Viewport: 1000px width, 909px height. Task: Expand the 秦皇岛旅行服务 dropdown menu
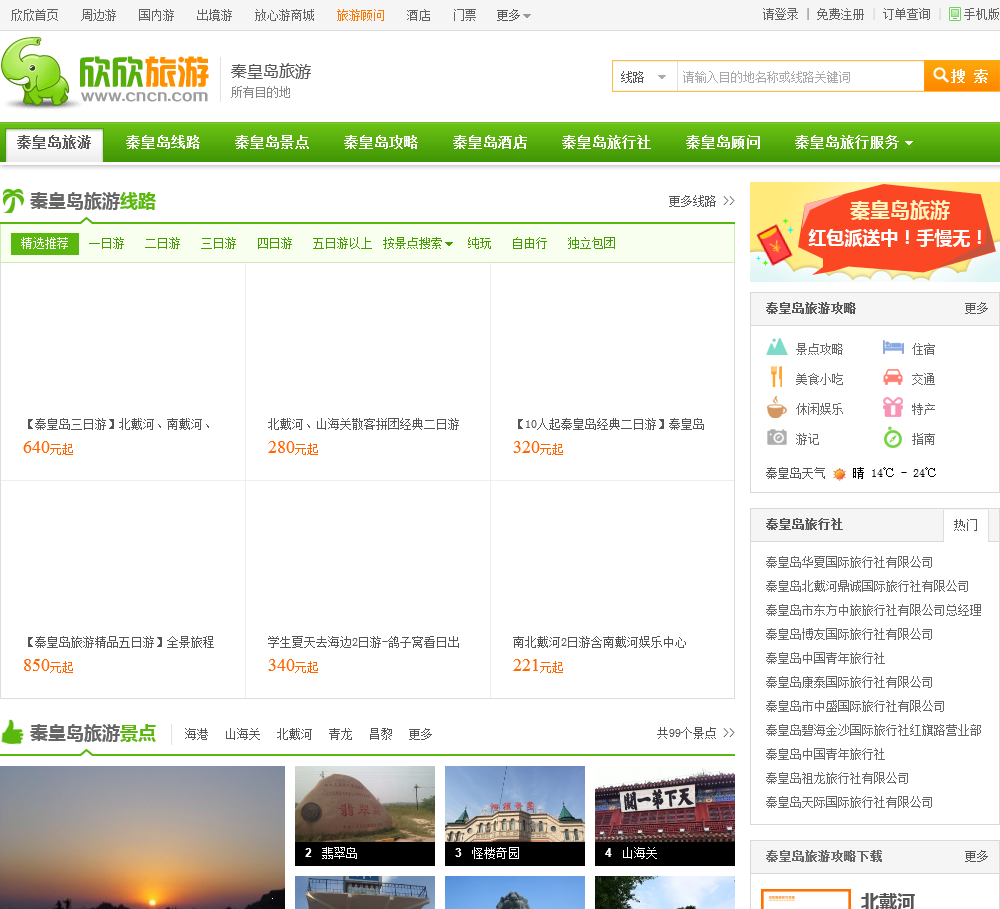853,142
